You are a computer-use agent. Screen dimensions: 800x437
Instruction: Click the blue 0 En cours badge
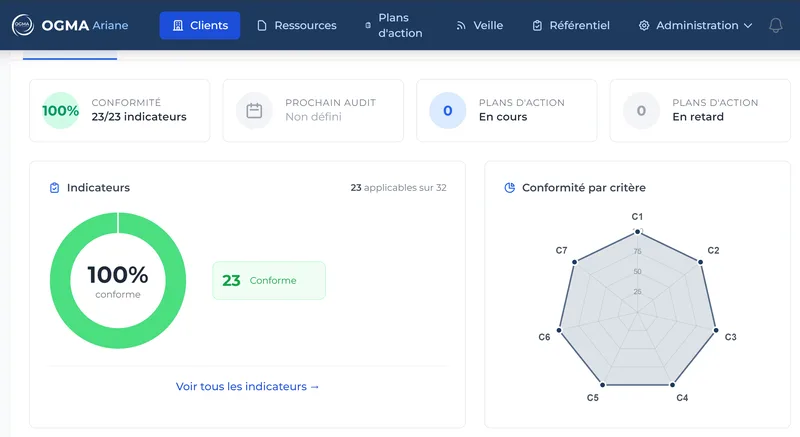447,111
